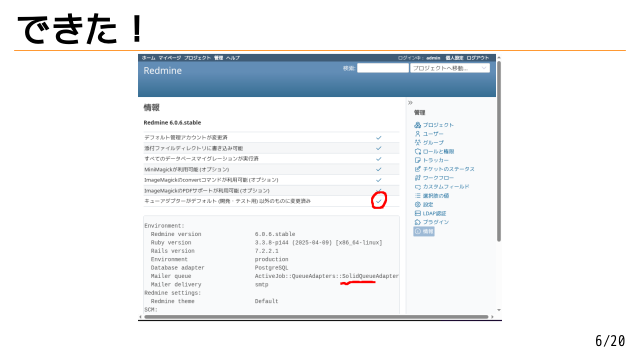640x360 pixels.
Task: Click the horizontal scrollbar thumb
Action: tap(316, 317)
